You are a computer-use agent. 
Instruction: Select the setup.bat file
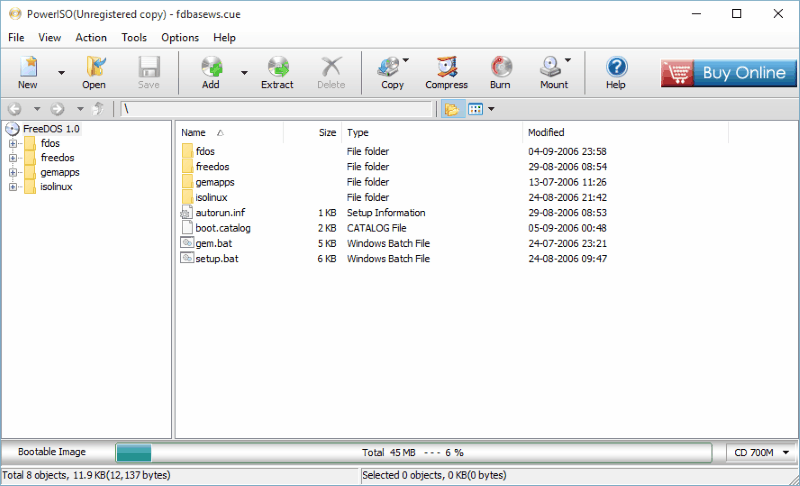(x=217, y=259)
